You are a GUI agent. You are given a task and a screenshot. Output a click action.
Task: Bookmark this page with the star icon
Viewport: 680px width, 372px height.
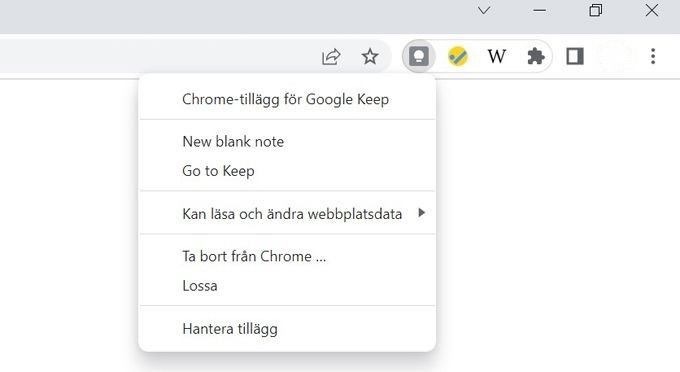(369, 56)
